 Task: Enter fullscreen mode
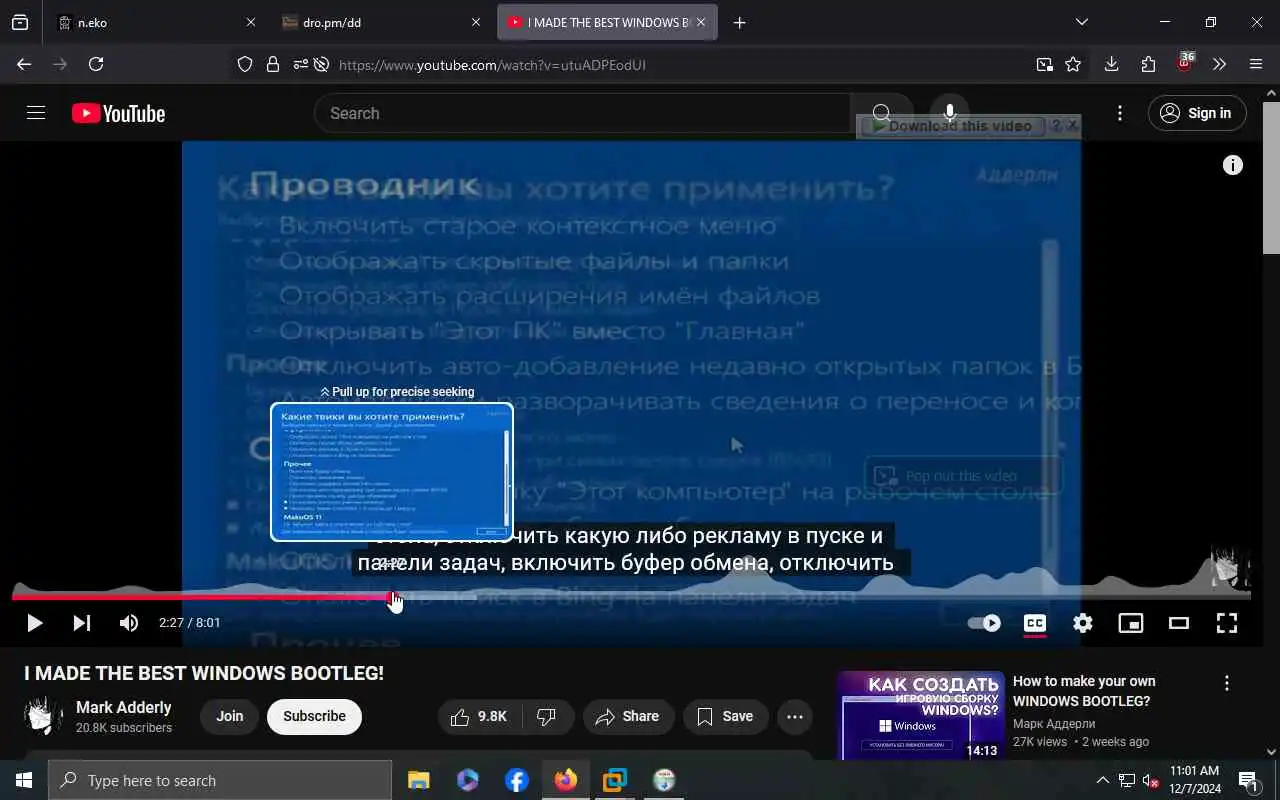click(x=1227, y=623)
